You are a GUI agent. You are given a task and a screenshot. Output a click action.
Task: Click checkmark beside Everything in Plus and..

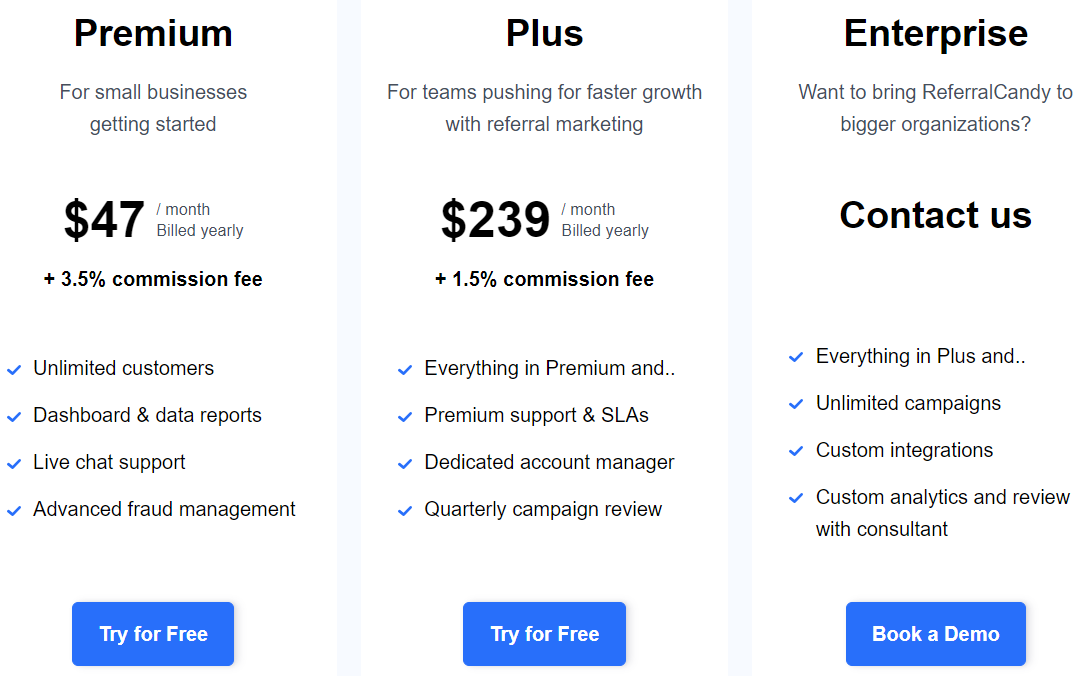[x=796, y=358]
